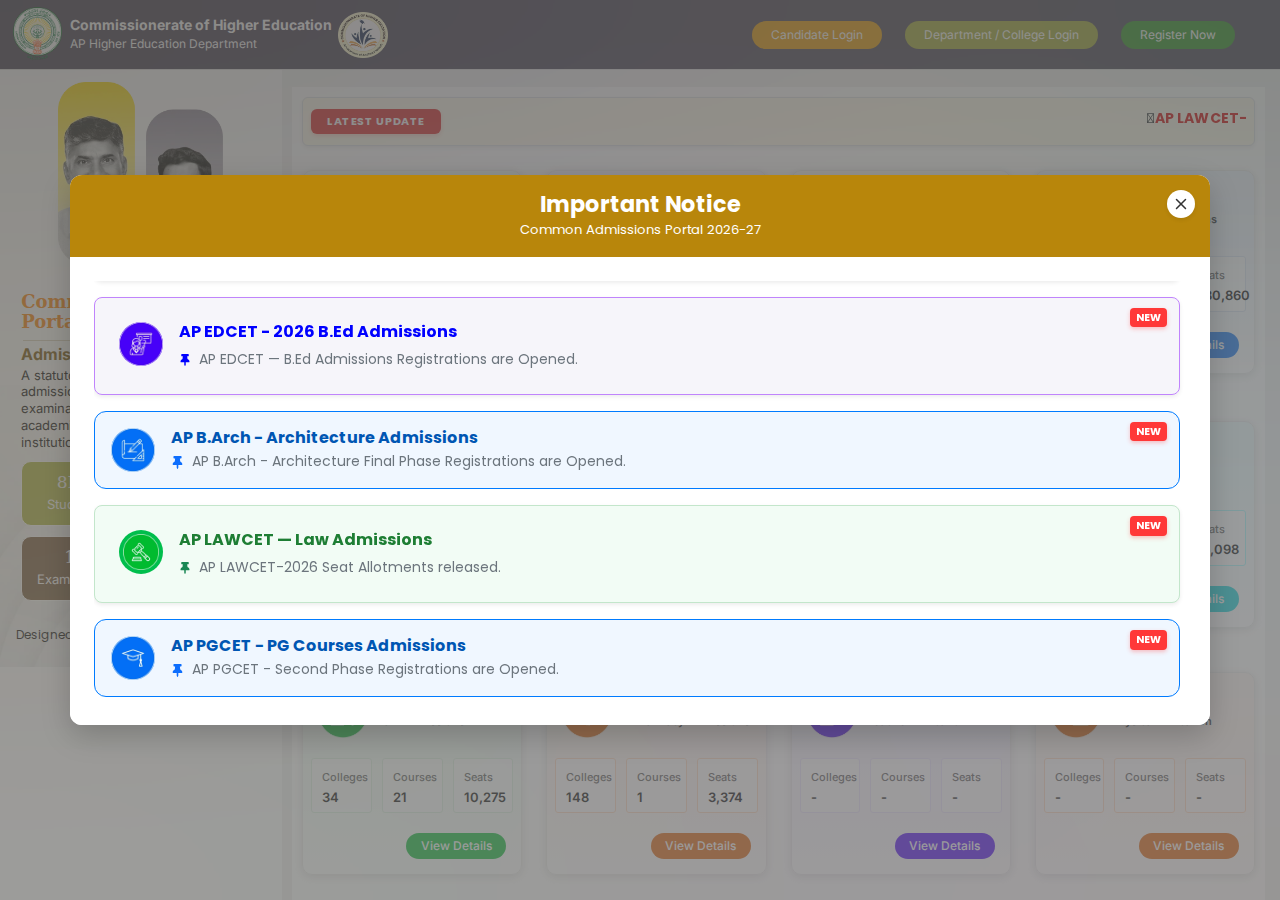Click View Details on the 148 colleges card
This screenshot has height=900, width=1280.
coord(701,846)
